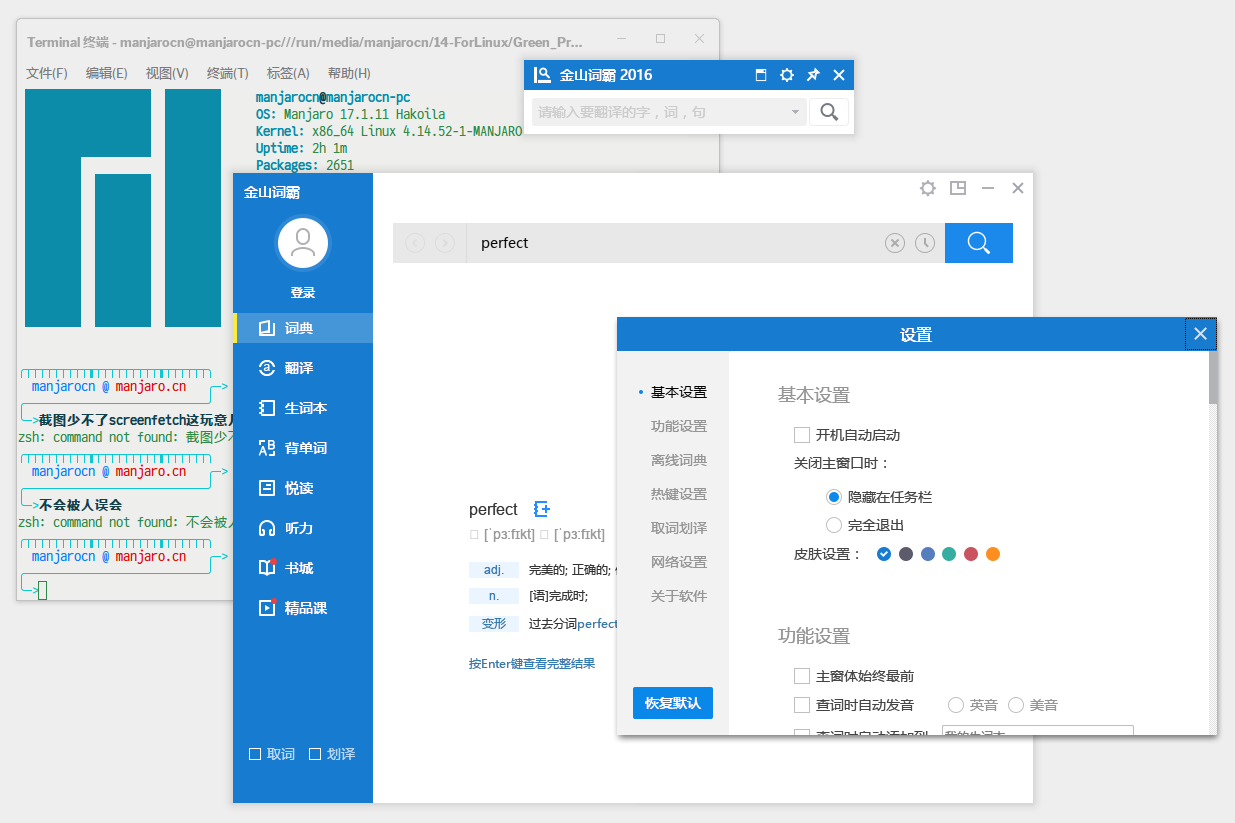This screenshot has width=1235, height=823.
Task: Toggle 查词时自动发音 checkbox
Action: point(801,705)
